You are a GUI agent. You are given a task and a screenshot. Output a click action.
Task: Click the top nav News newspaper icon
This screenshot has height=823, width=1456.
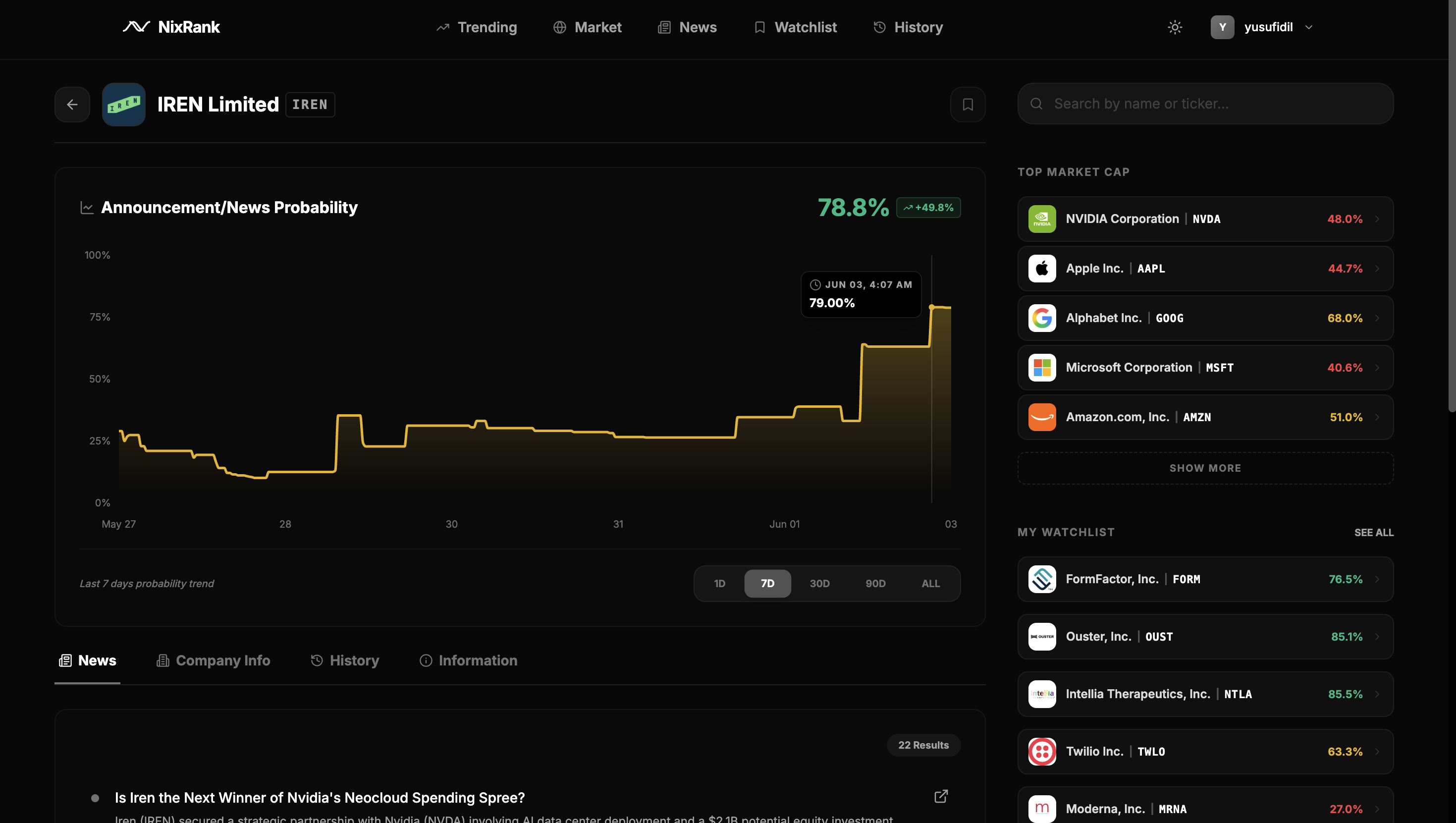pyautogui.click(x=664, y=27)
